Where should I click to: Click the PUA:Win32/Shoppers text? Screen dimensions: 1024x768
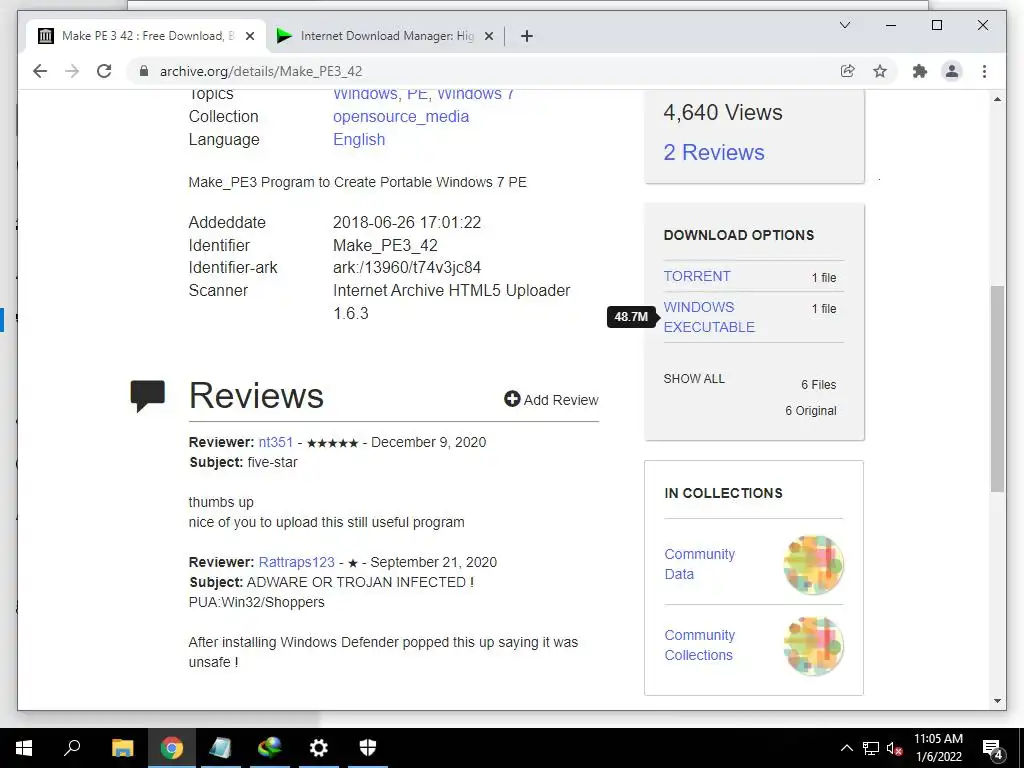coord(256,602)
